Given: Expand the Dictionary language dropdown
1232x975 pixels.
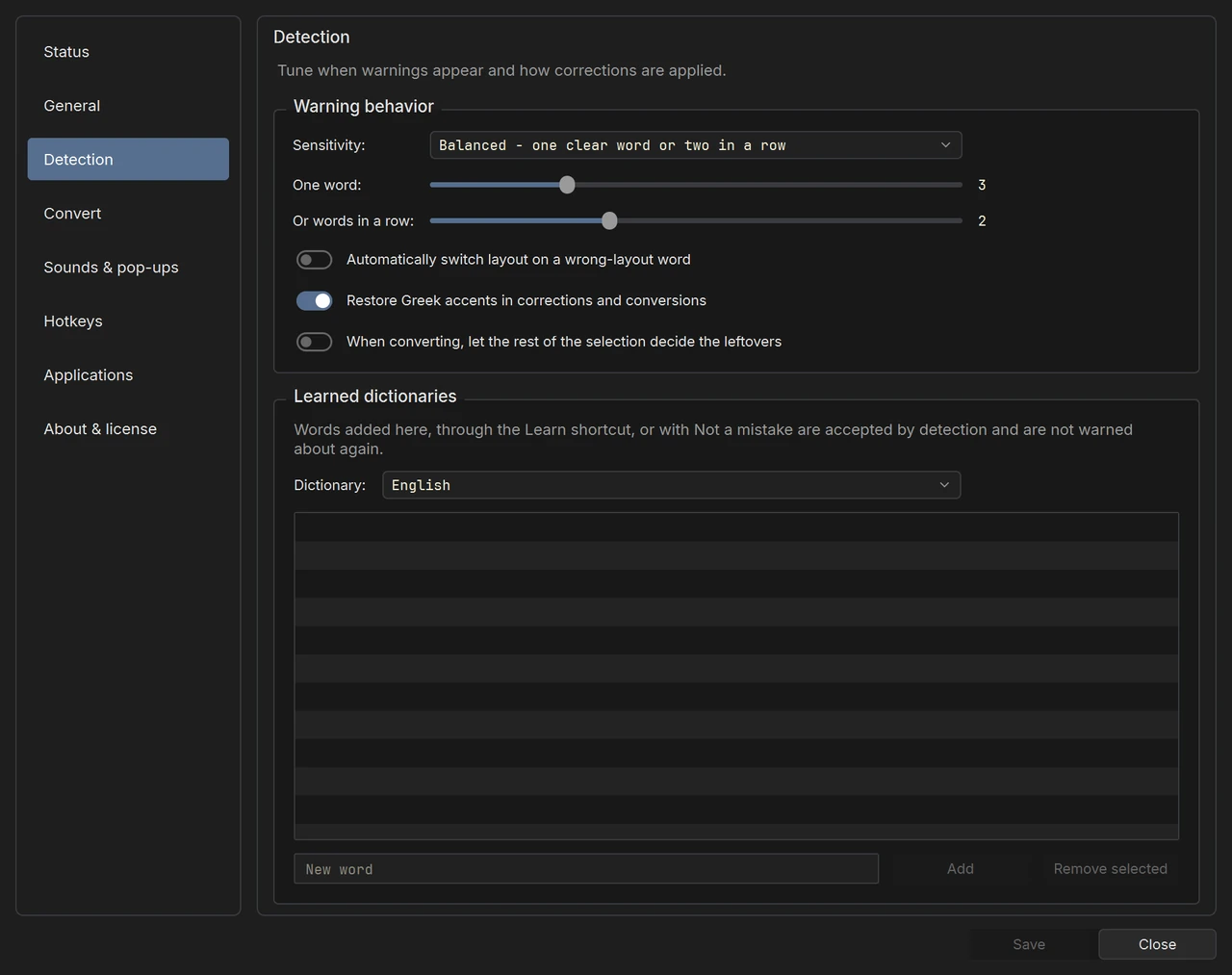Looking at the screenshot, I should tap(672, 485).
